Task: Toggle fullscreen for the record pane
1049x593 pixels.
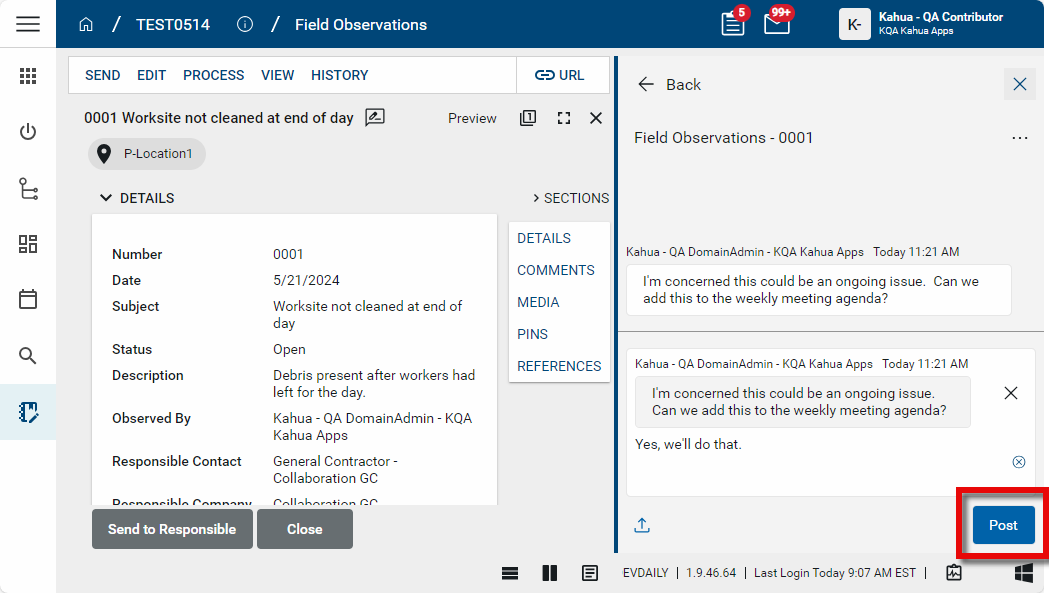Action: 564,118
